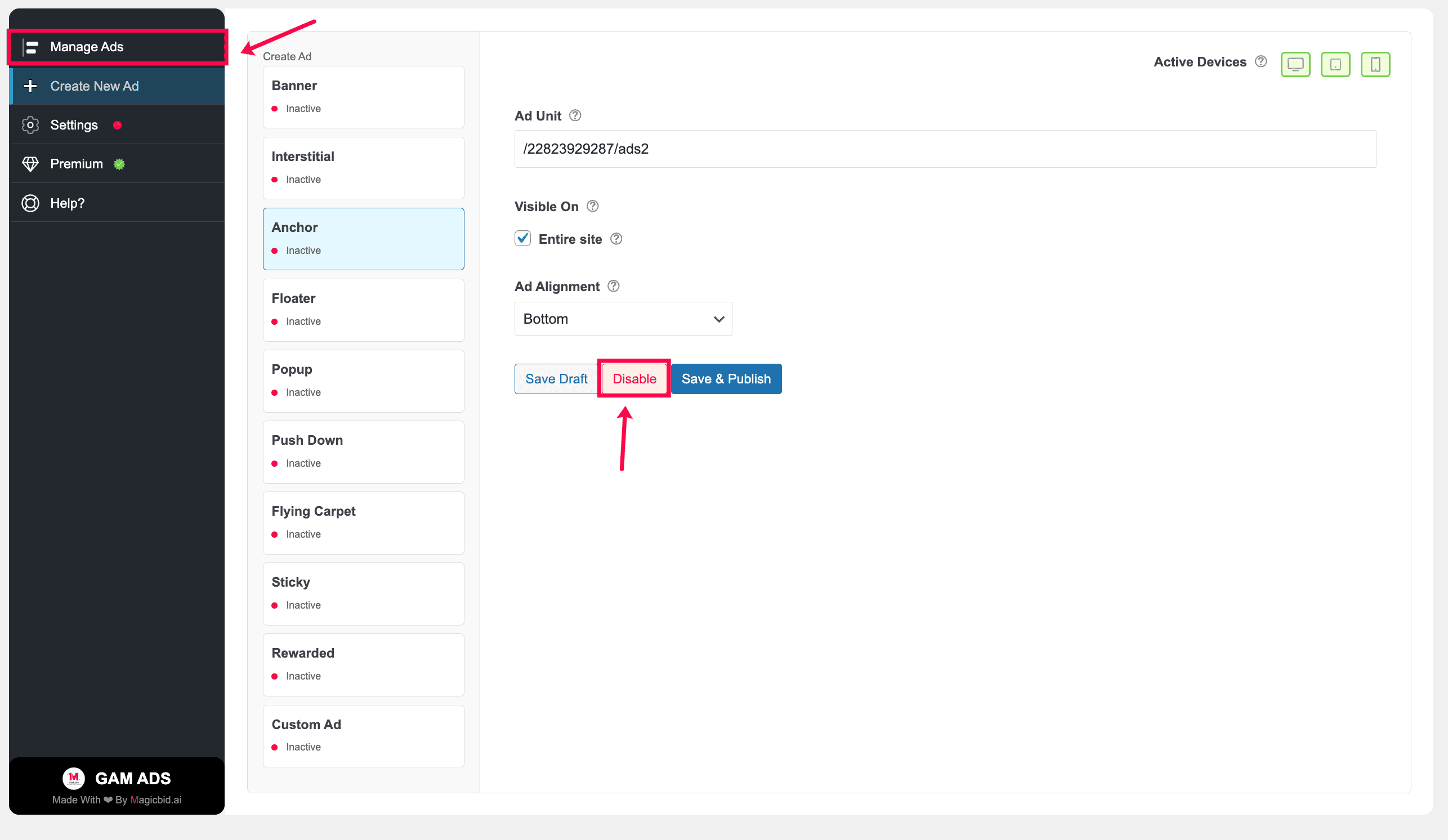This screenshot has height=840, width=1448.
Task: Click the Settings gear icon
Action: click(30, 125)
